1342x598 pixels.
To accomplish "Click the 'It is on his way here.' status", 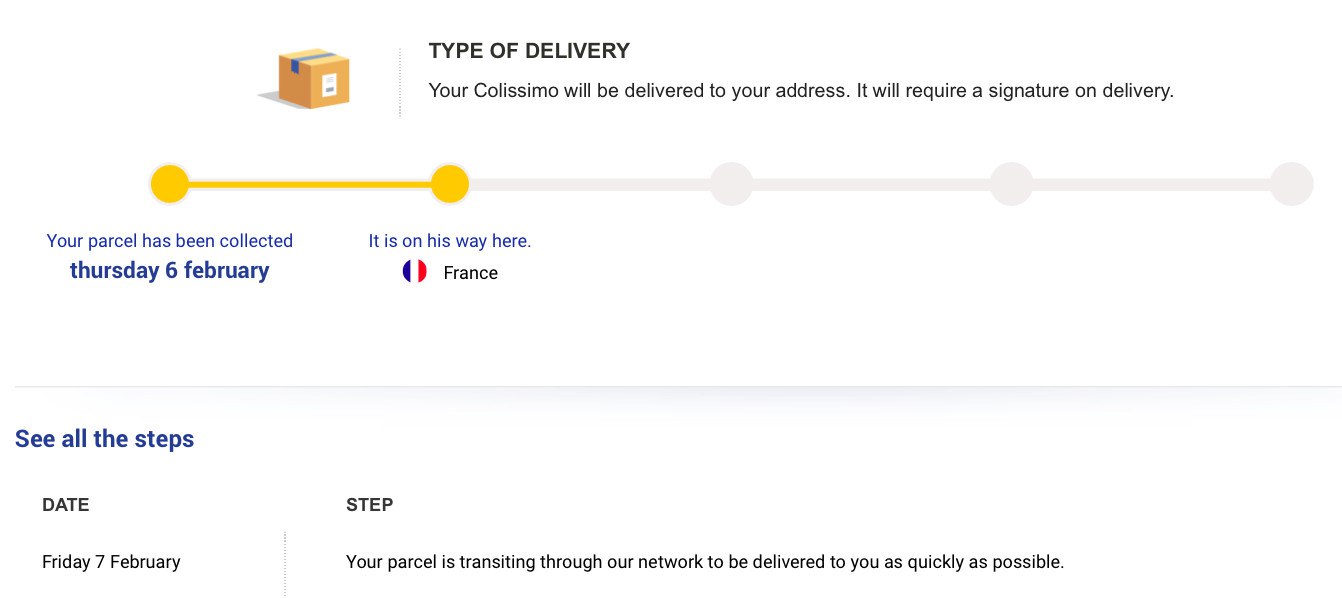I will pos(450,241).
